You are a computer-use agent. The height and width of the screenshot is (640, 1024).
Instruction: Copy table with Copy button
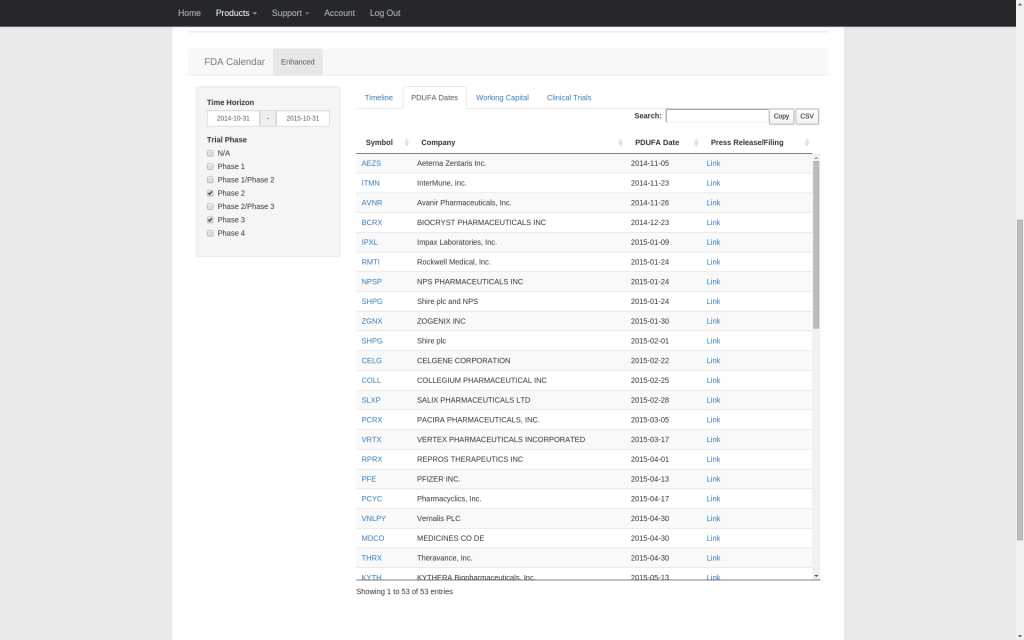click(781, 116)
